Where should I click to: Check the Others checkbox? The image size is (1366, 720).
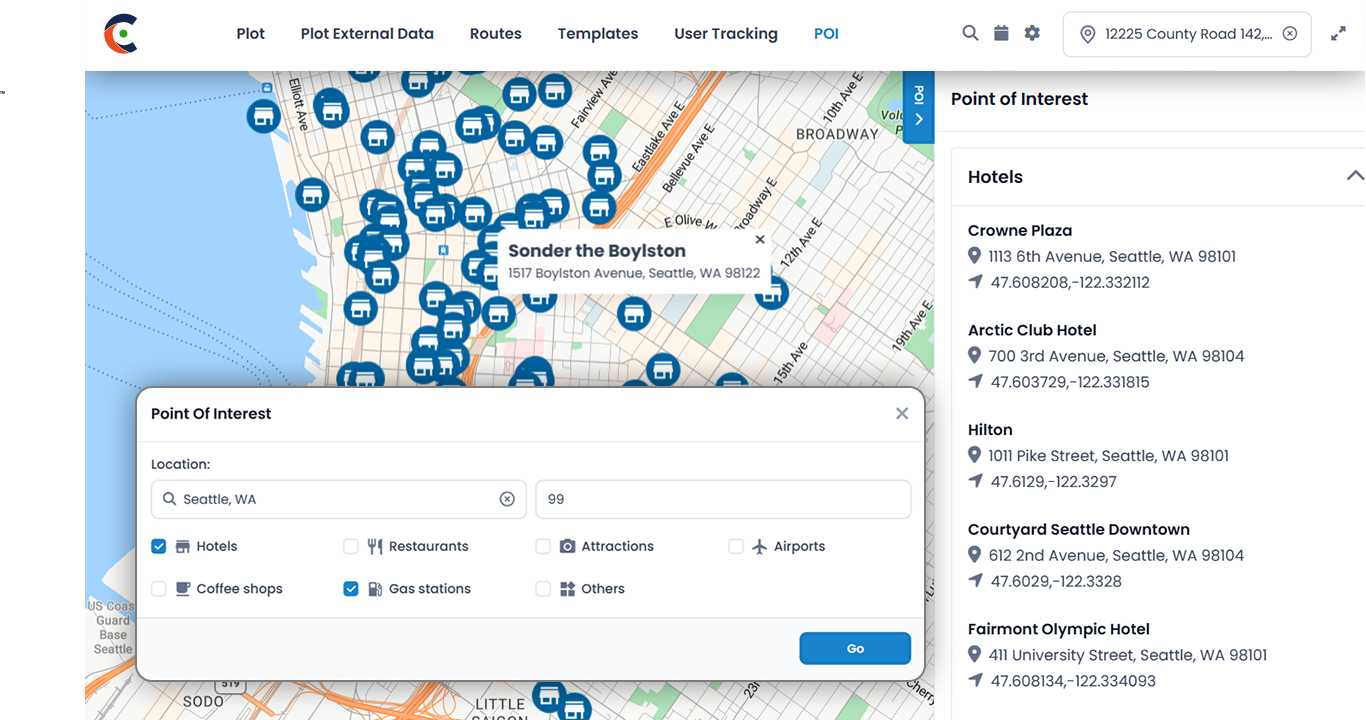pos(543,589)
